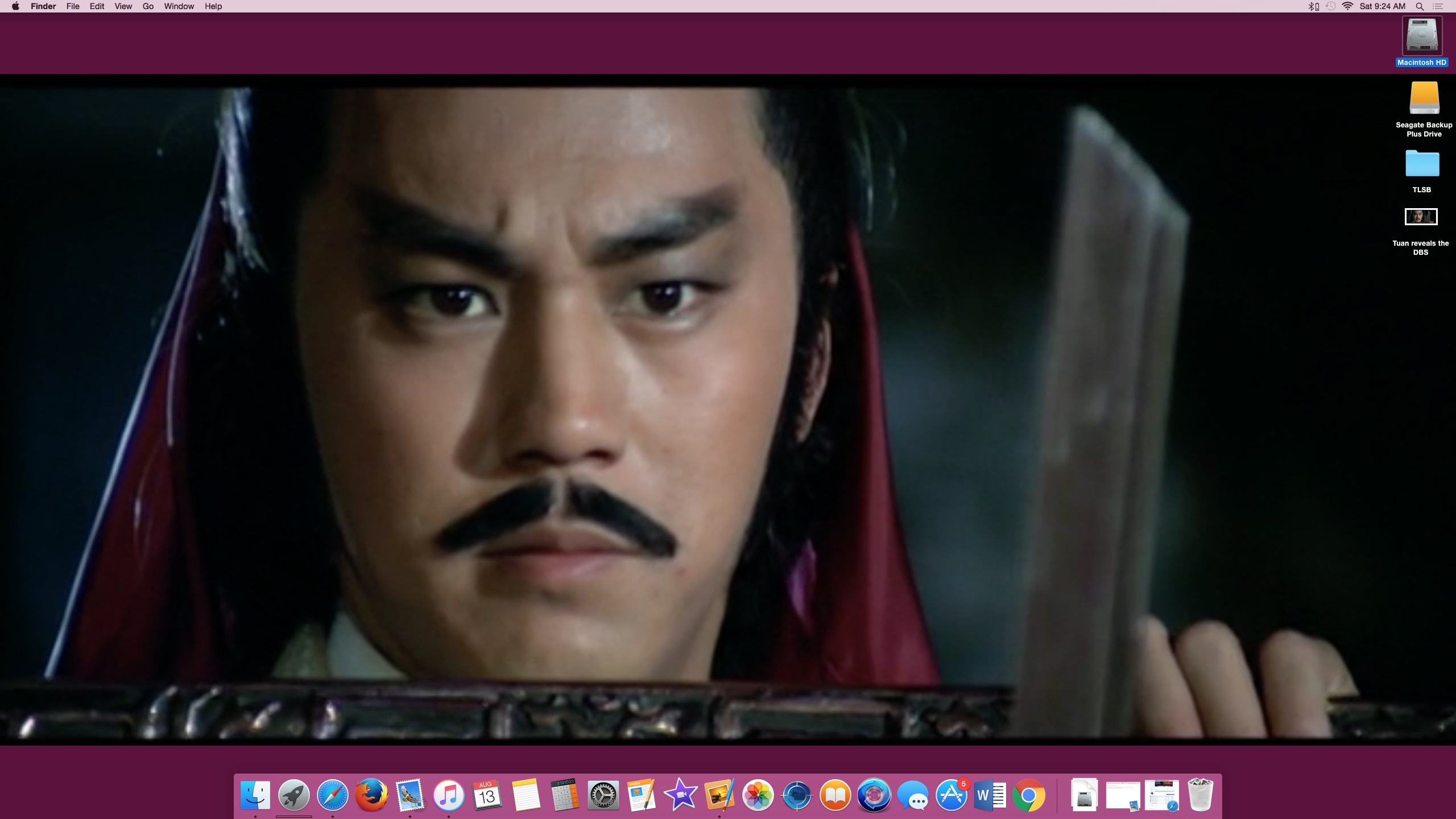The height and width of the screenshot is (819, 1456).
Task: Click the Bluetooth status icon
Action: click(1313, 6)
